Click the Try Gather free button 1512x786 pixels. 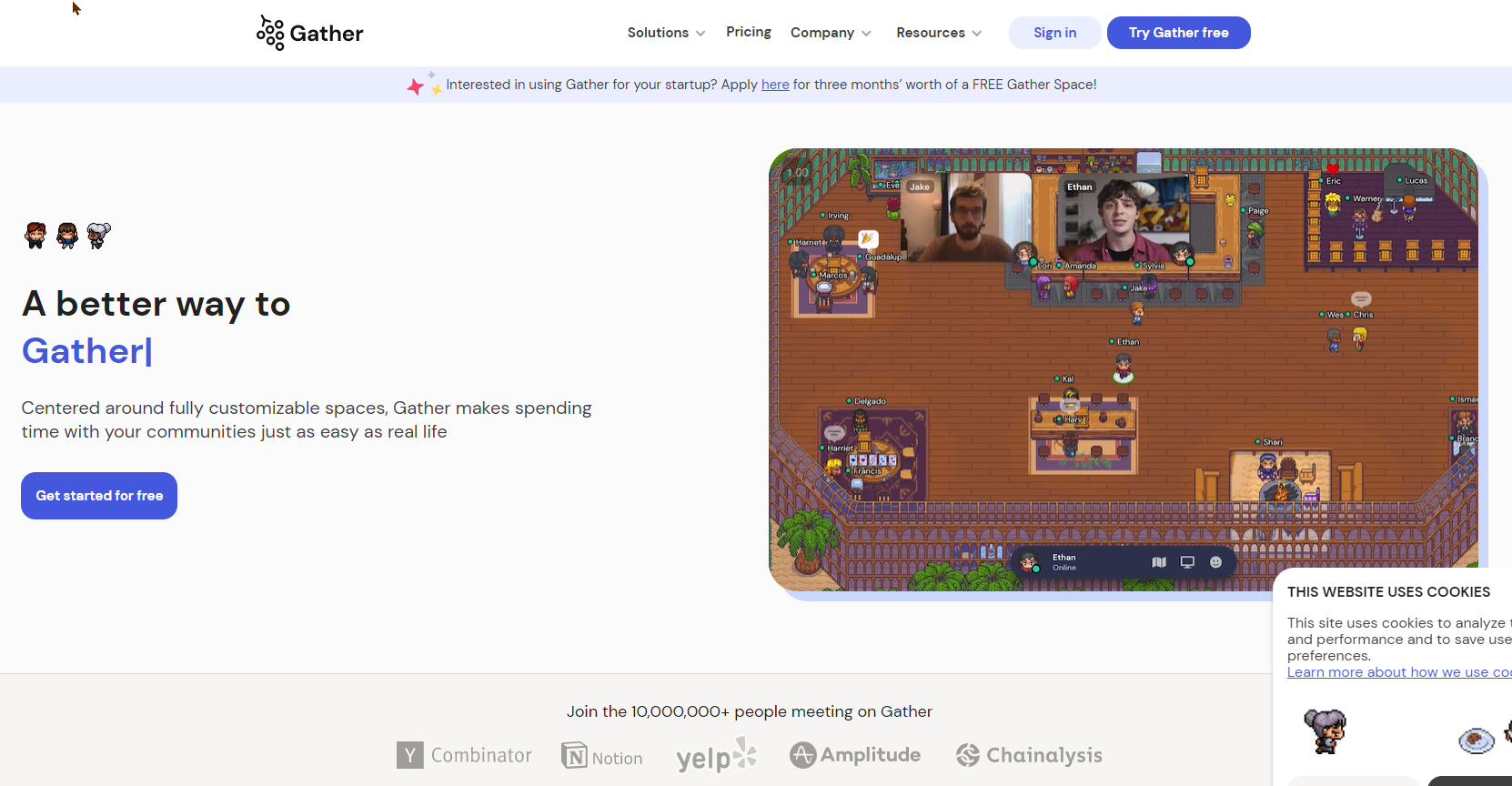point(1178,33)
